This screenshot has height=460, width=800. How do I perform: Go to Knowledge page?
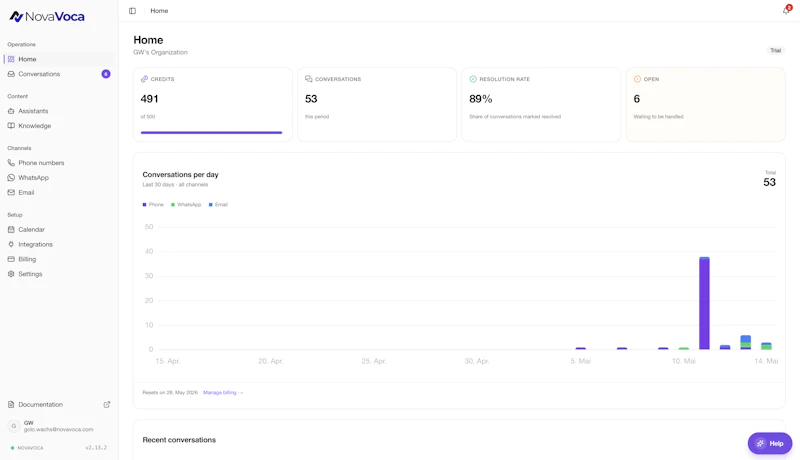click(59, 125)
